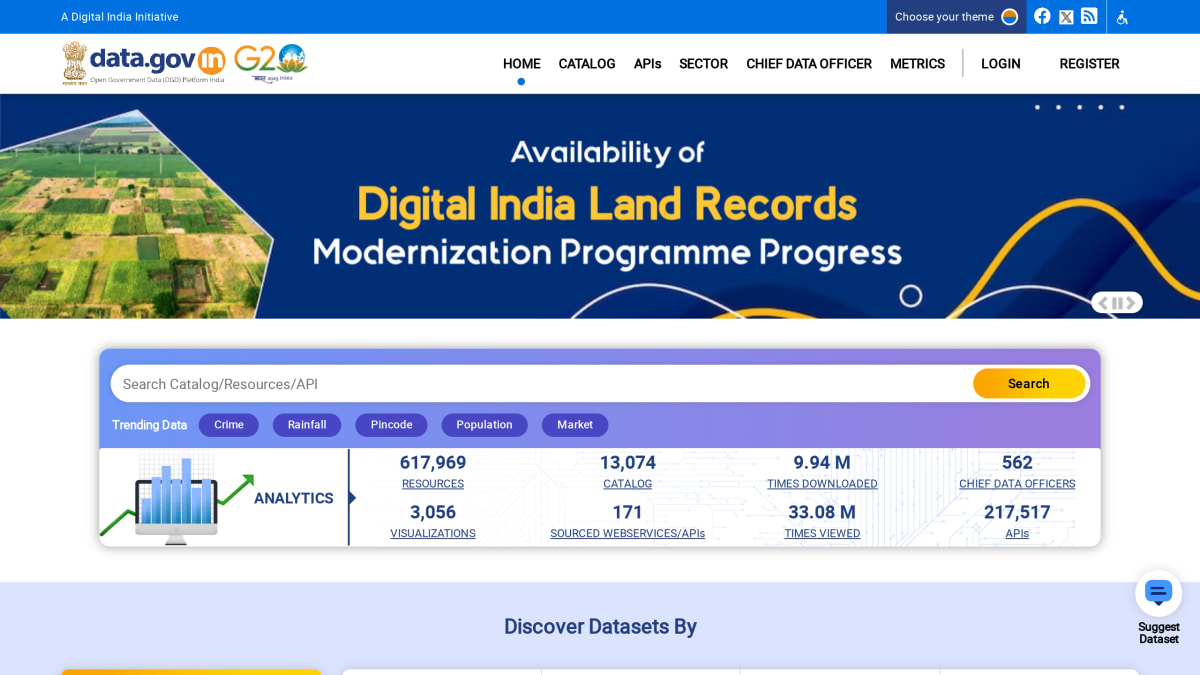The image size is (1200, 675).
Task: Open the APIs stat link under 217,517
Action: click(x=1017, y=534)
